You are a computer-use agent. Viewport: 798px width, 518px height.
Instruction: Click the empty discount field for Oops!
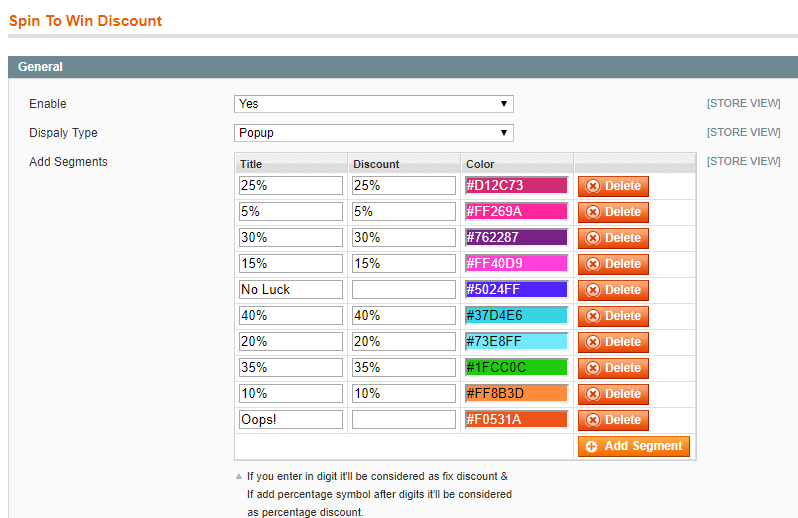[403, 420]
